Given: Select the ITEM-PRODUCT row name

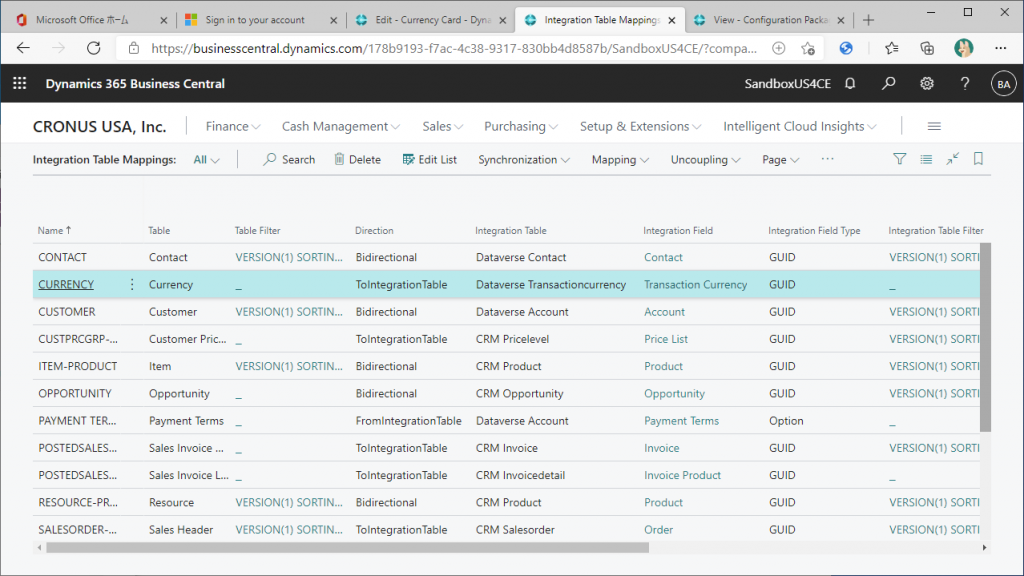Looking at the screenshot, I should point(78,366).
